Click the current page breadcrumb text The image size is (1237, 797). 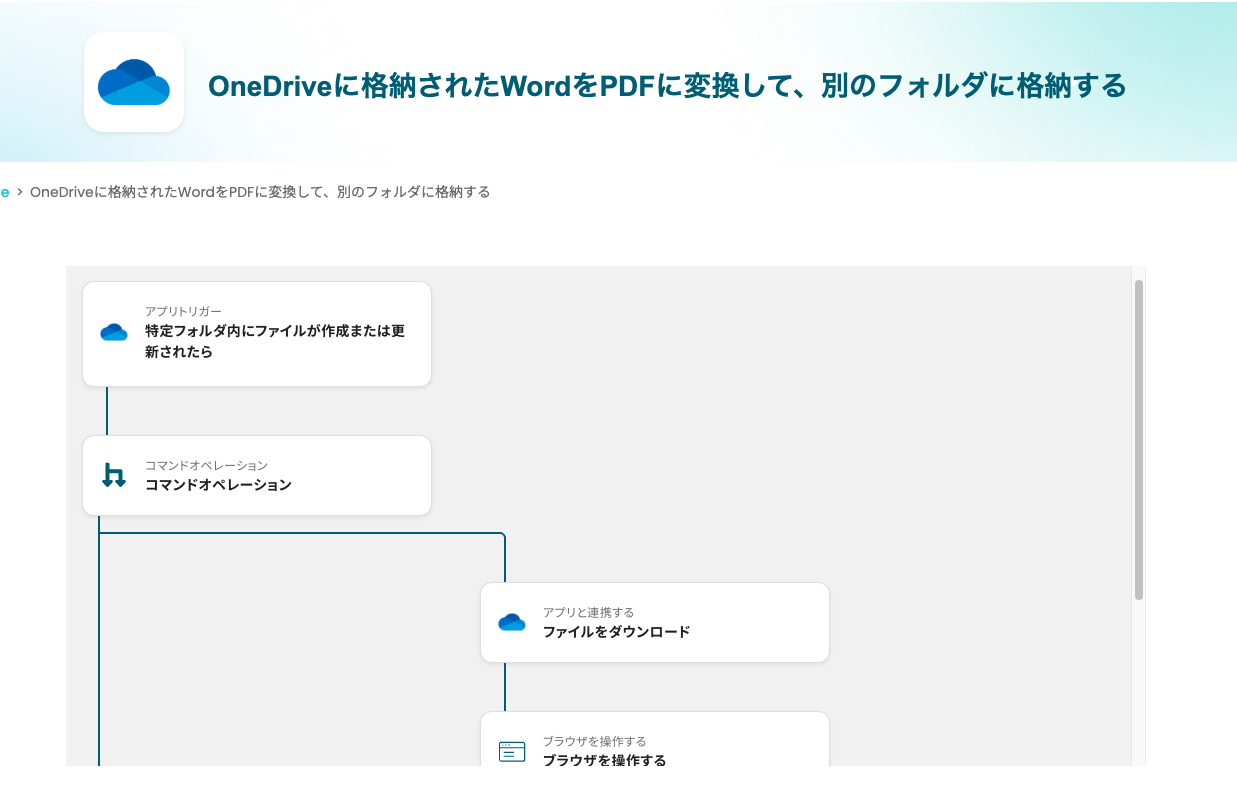(x=260, y=192)
